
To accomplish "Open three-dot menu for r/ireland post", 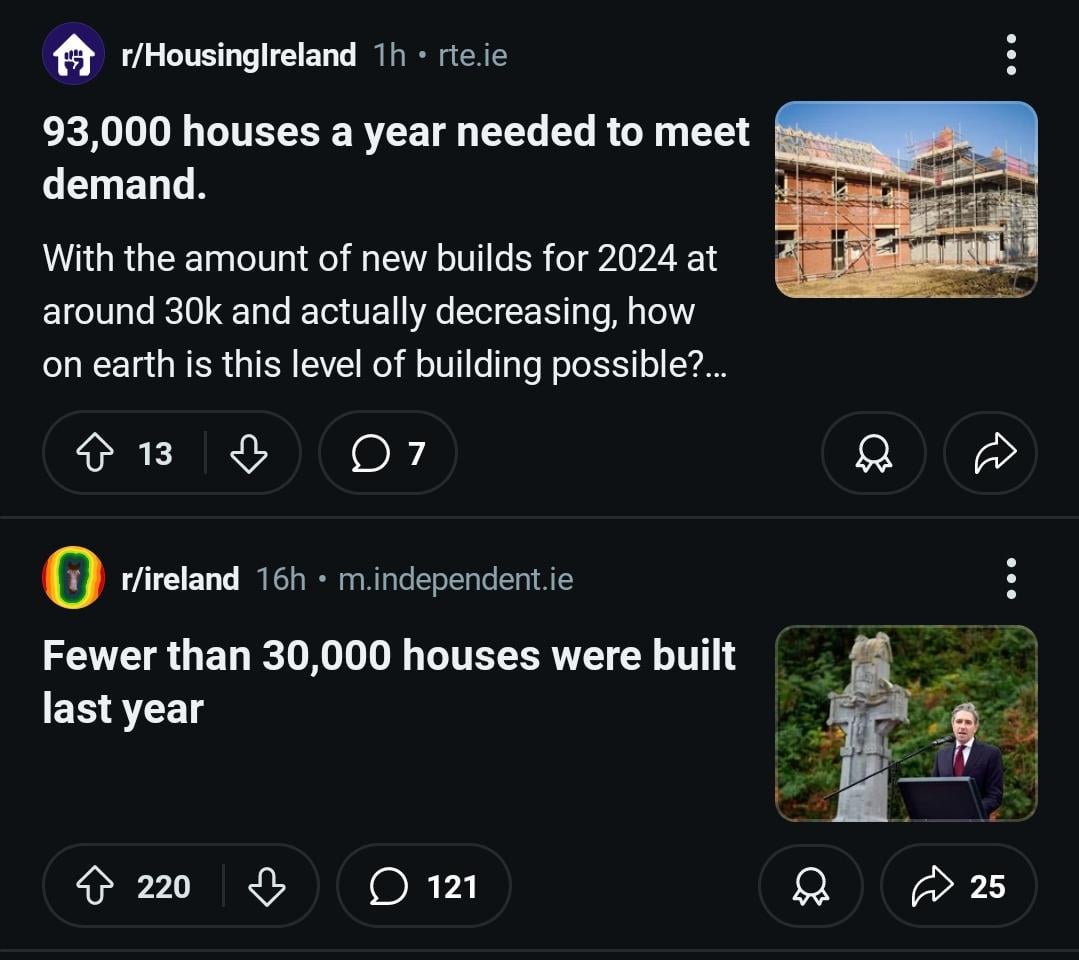I will point(1011,579).
